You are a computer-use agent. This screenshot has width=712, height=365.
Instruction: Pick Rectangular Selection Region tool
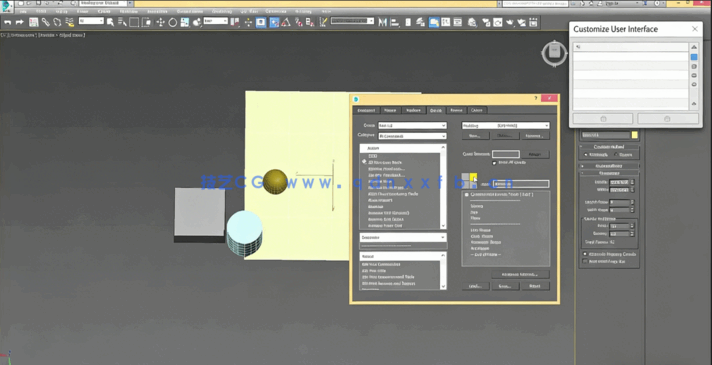click(x=134, y=22)
